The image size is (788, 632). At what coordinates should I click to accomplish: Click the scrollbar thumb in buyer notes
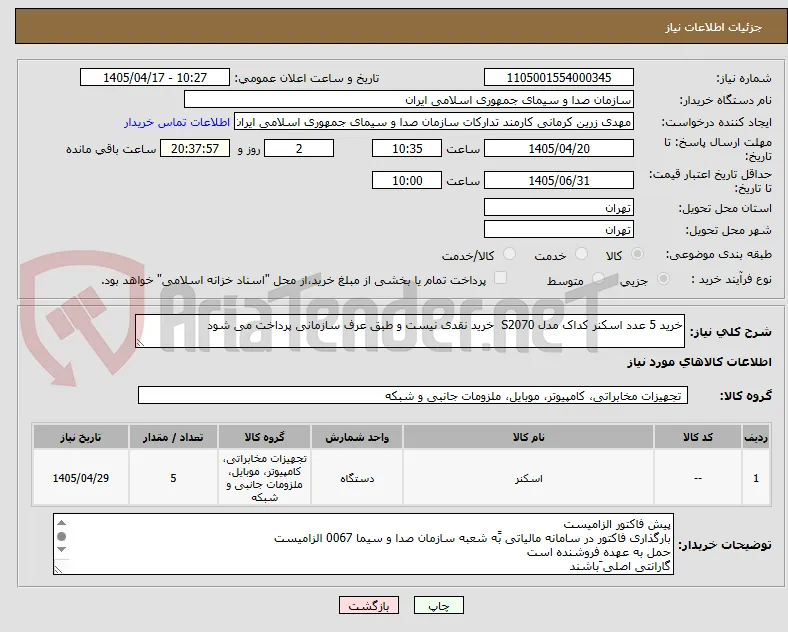[61, 537]
